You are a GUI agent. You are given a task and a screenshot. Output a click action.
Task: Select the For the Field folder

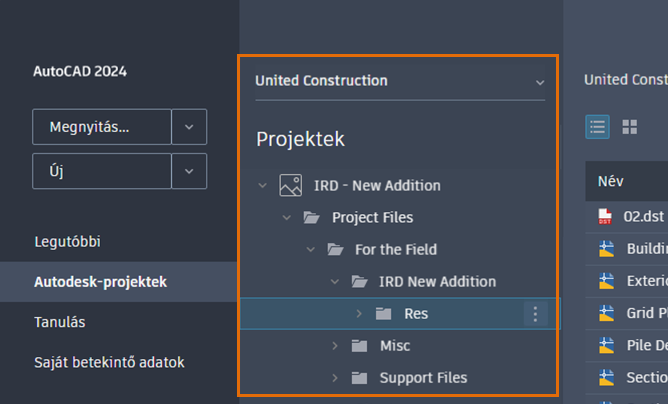[x=395, y=249]
